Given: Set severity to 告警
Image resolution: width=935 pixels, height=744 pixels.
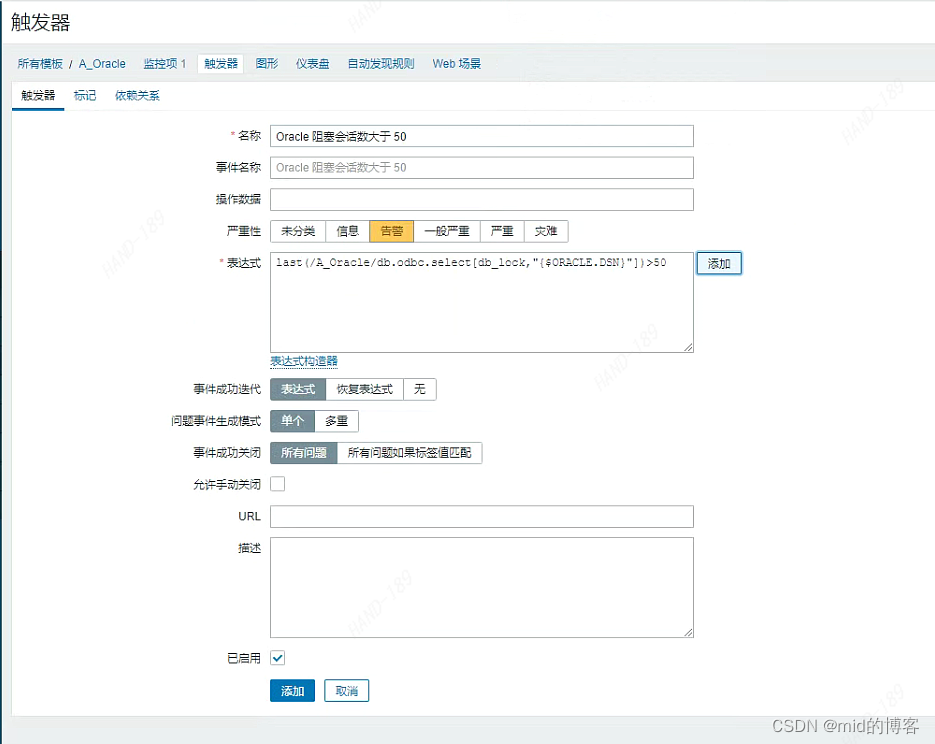Looking at the screenshot, I should click(x=392, y=231).
